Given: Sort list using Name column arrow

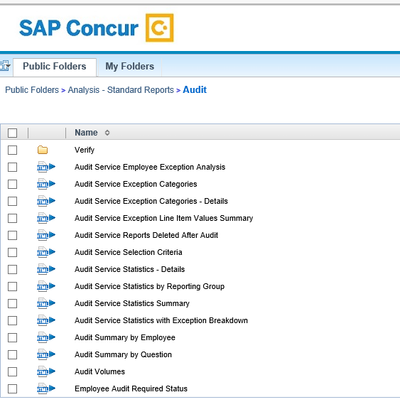Looking at the screenshot, I should (x=107, y=133).
